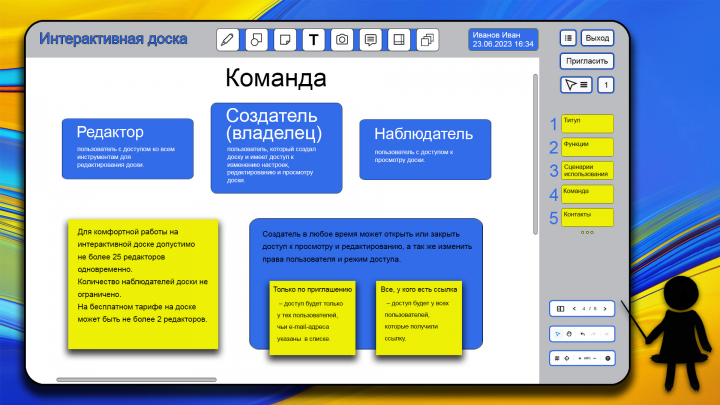The width and height of the screenshot is (720, 405).
Task: Select the sticky note tool
Action: (x=285, y=40)
